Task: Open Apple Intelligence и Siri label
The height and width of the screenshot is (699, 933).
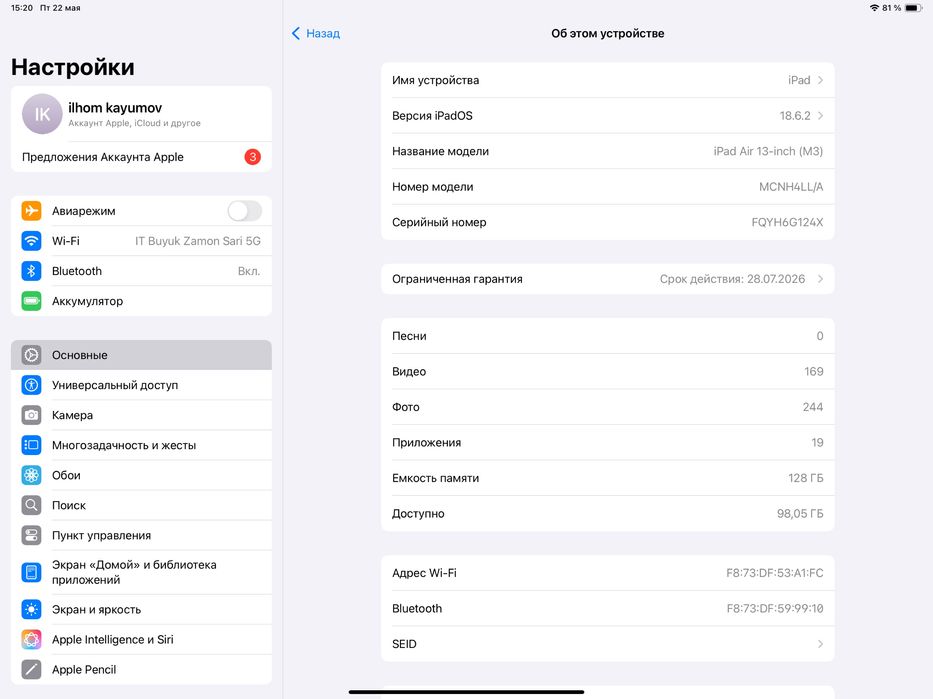Action: pos(112,640)
